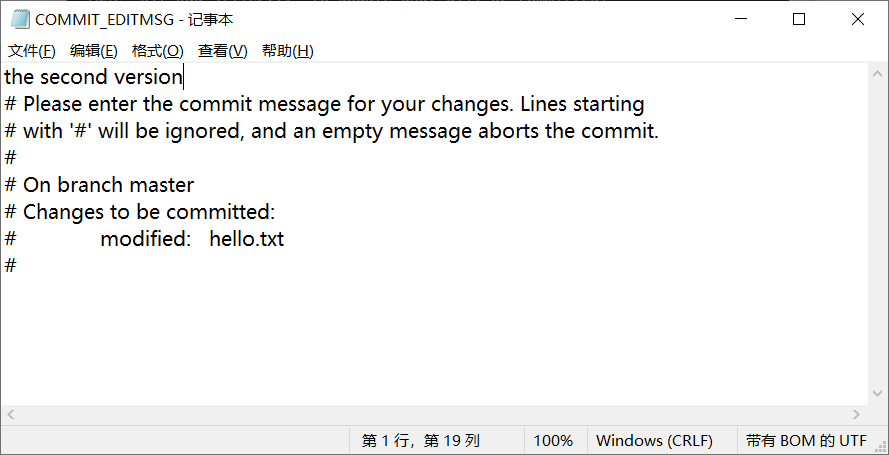Open the 查看(V) menu
Viewport: 889px width, 455px height.
pyautogui.click(x=223, y=51)
